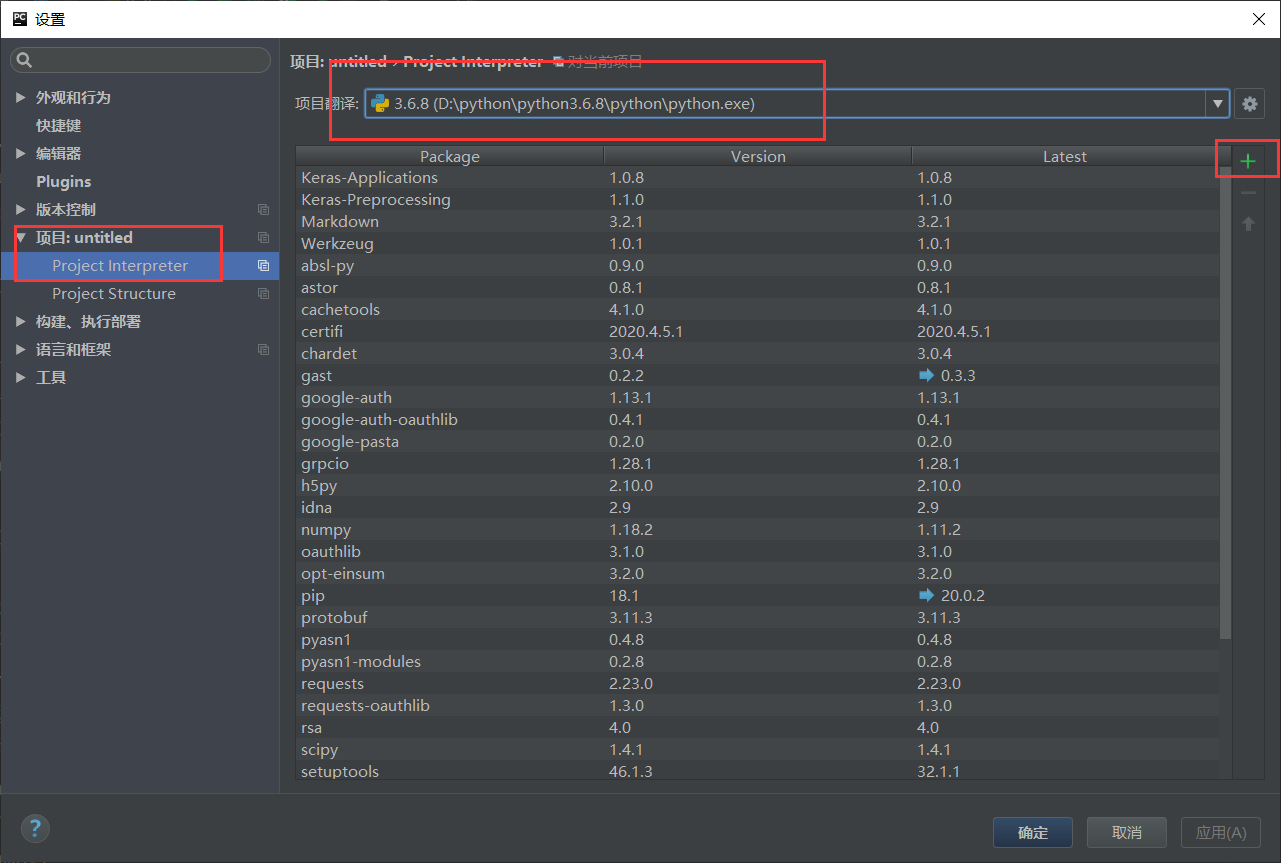Click update arrow icon in gast row
The image size is (1281, 863).
(925, 376)
